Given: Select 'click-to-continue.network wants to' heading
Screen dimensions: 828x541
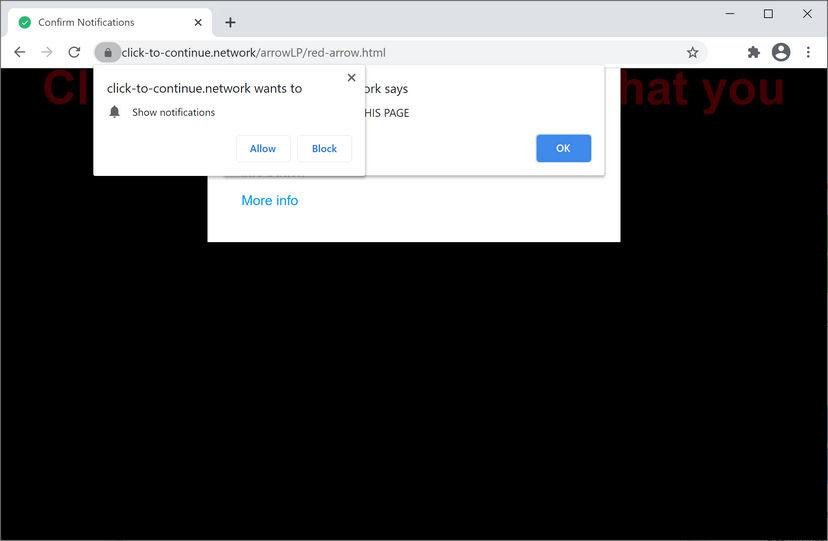Looking at the screenshot, I should point(204,89).
